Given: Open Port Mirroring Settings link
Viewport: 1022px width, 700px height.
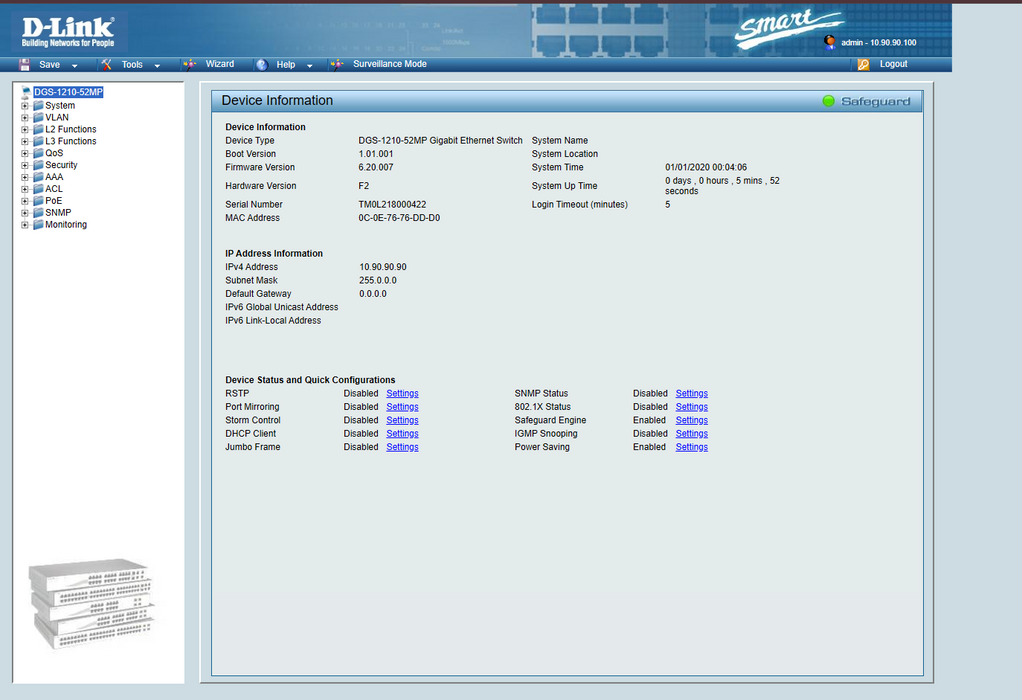Looking at the screenshot, I should click(402, 407).
